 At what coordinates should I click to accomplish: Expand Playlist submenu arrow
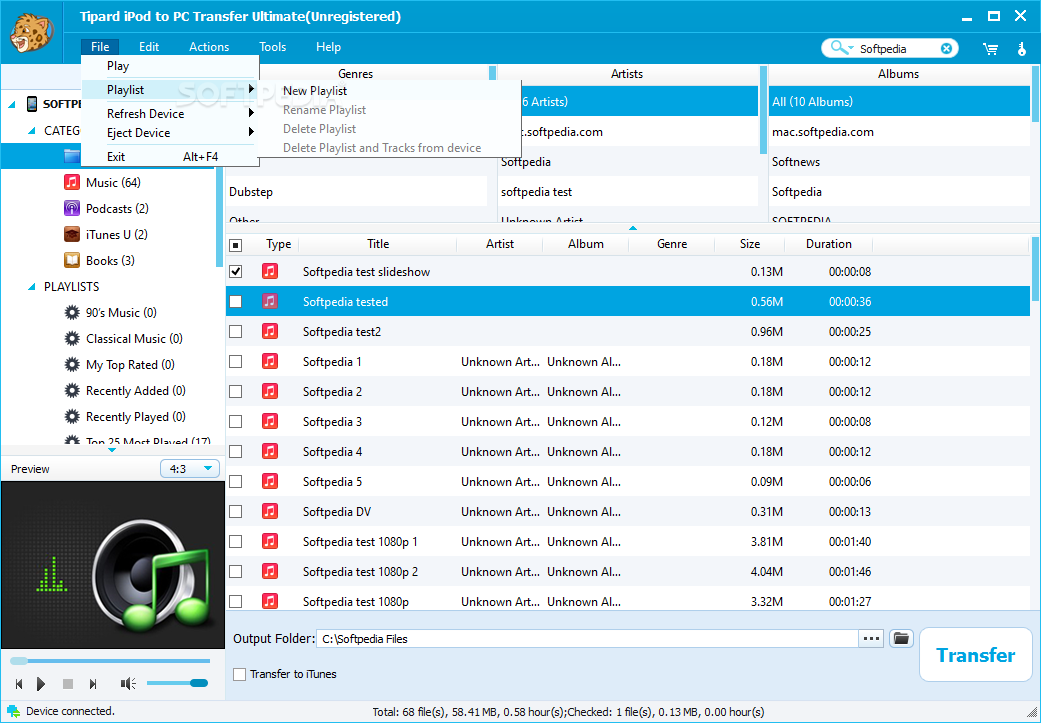coord(252,89)
